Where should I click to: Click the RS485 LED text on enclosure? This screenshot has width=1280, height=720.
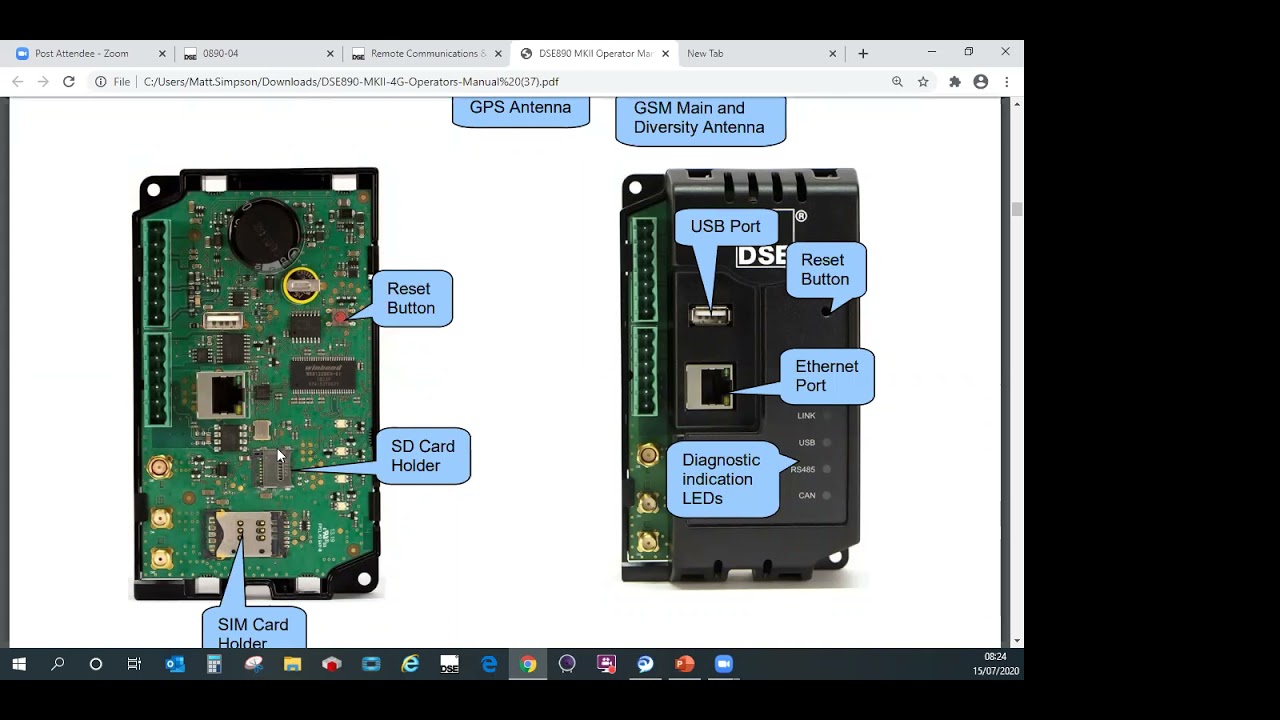point(803,469)
